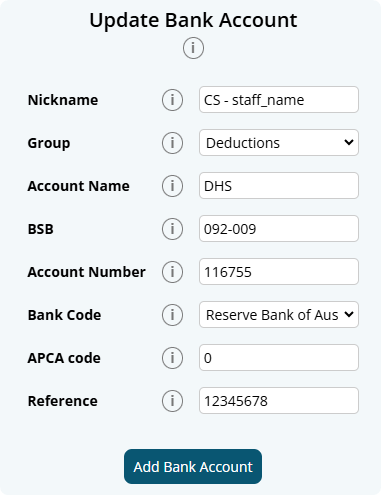Image resolution: width=381 pixels, height=495 pixels.
Task: Click the Account Name label
Action: click(79, 186)
